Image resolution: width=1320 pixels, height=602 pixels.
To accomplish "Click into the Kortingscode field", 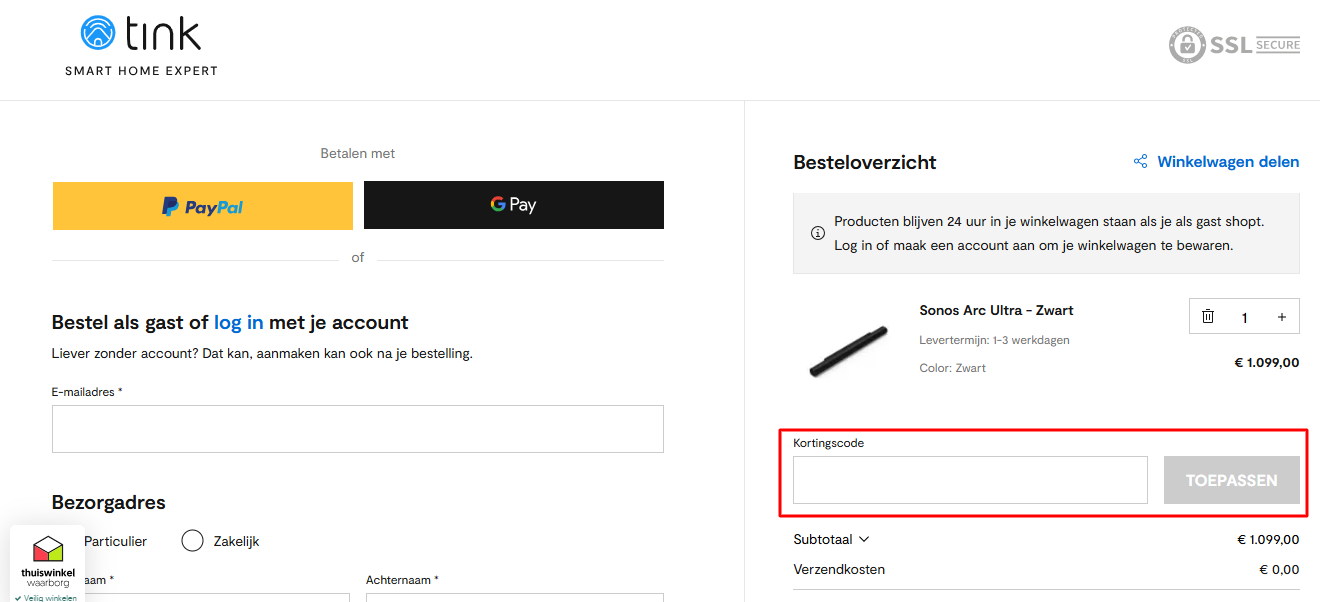I will pyautogui.click(x=970, y=480).
